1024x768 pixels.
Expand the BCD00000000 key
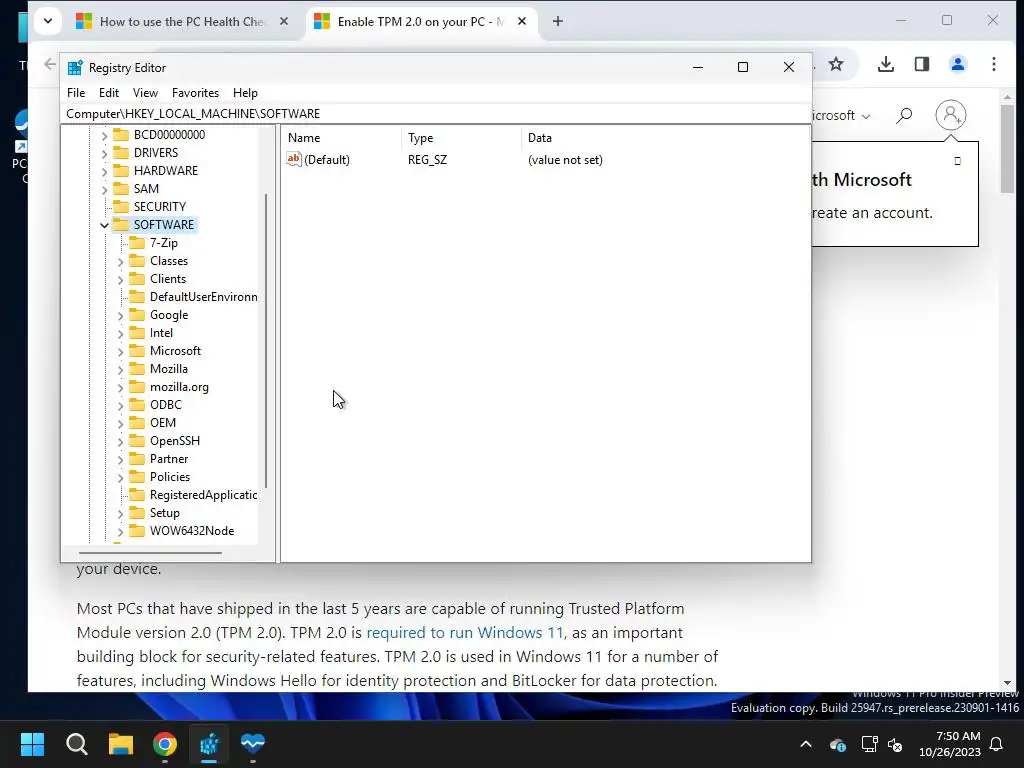click(x=104, y=135)
